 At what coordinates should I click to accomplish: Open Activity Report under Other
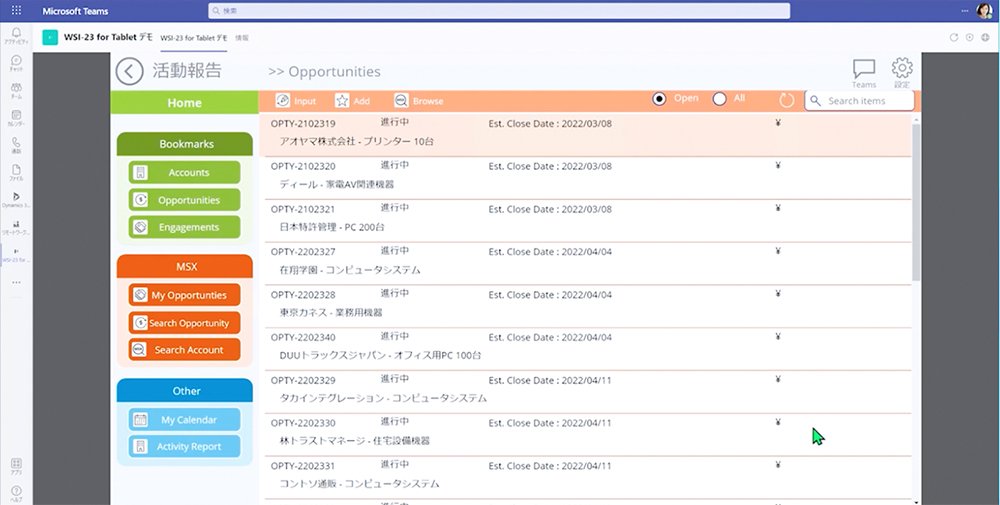[x=184, y=446]
